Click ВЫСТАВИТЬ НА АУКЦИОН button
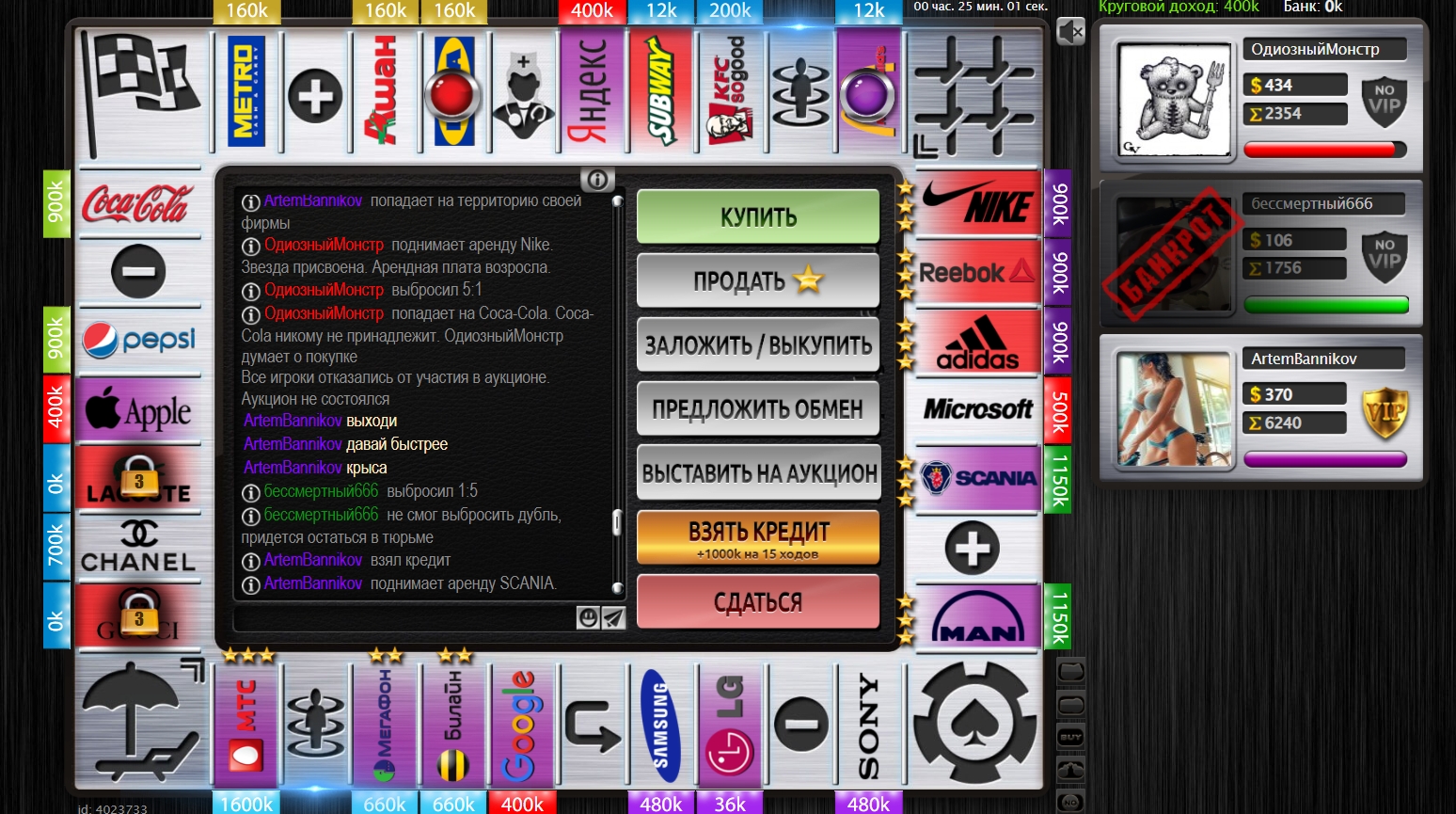Screen dimensions: 1456x814 (x=758, y=472)
